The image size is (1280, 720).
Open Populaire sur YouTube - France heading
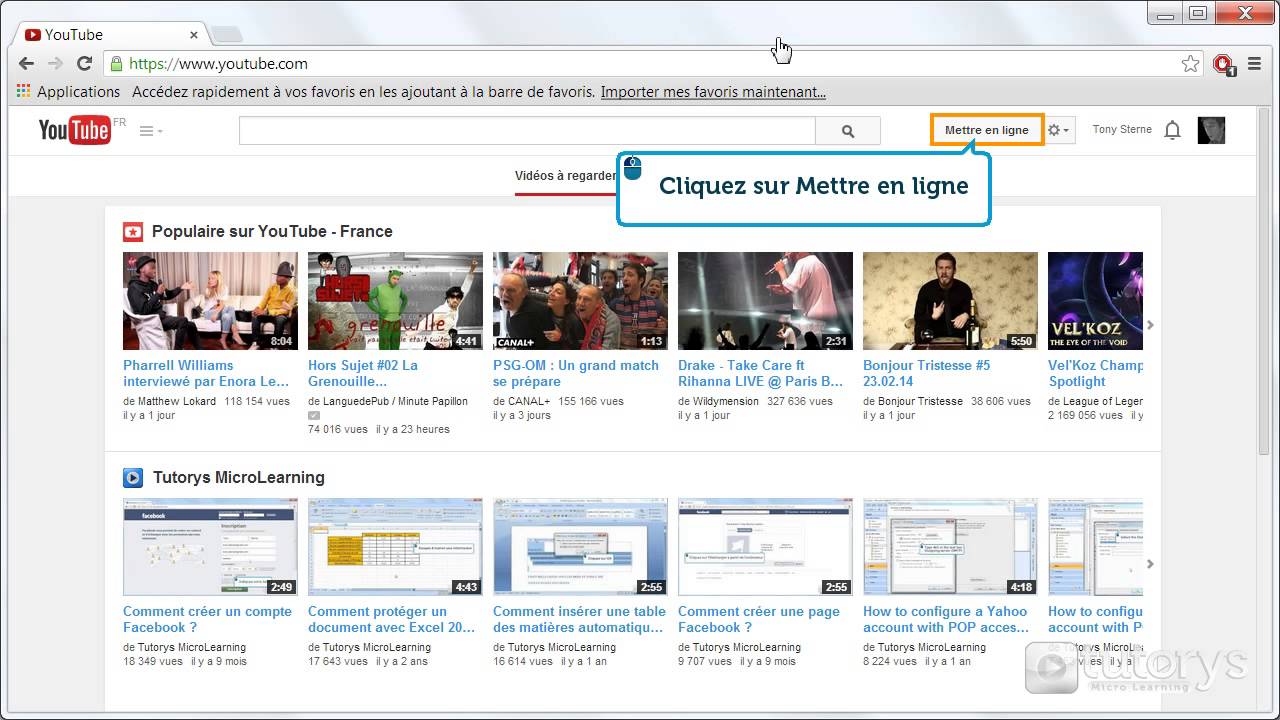pyautogui.click(x=272, y=231)
